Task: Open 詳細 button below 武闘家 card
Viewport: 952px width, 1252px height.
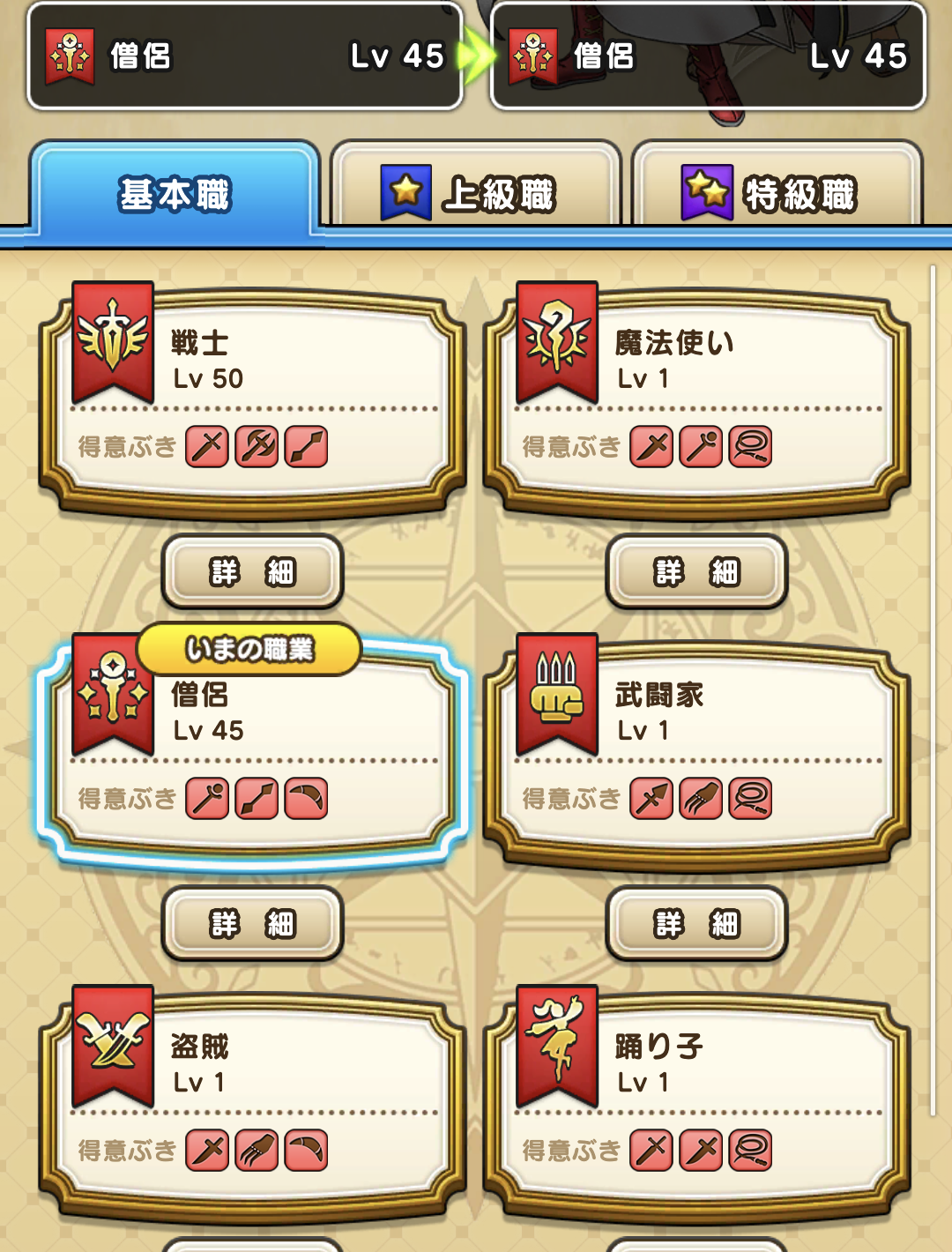Action: coord(697,924)
